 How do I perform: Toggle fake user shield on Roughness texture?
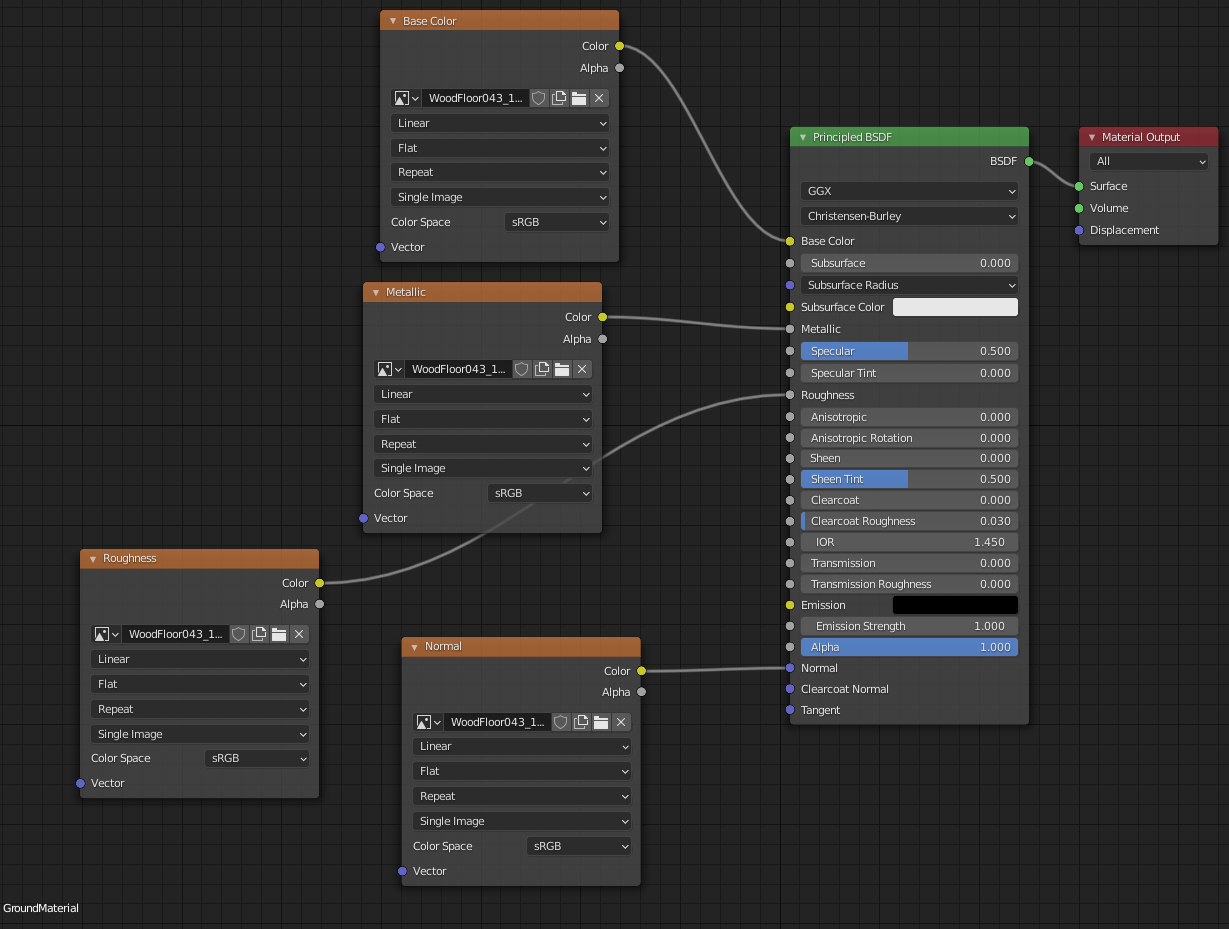[238, 634]
